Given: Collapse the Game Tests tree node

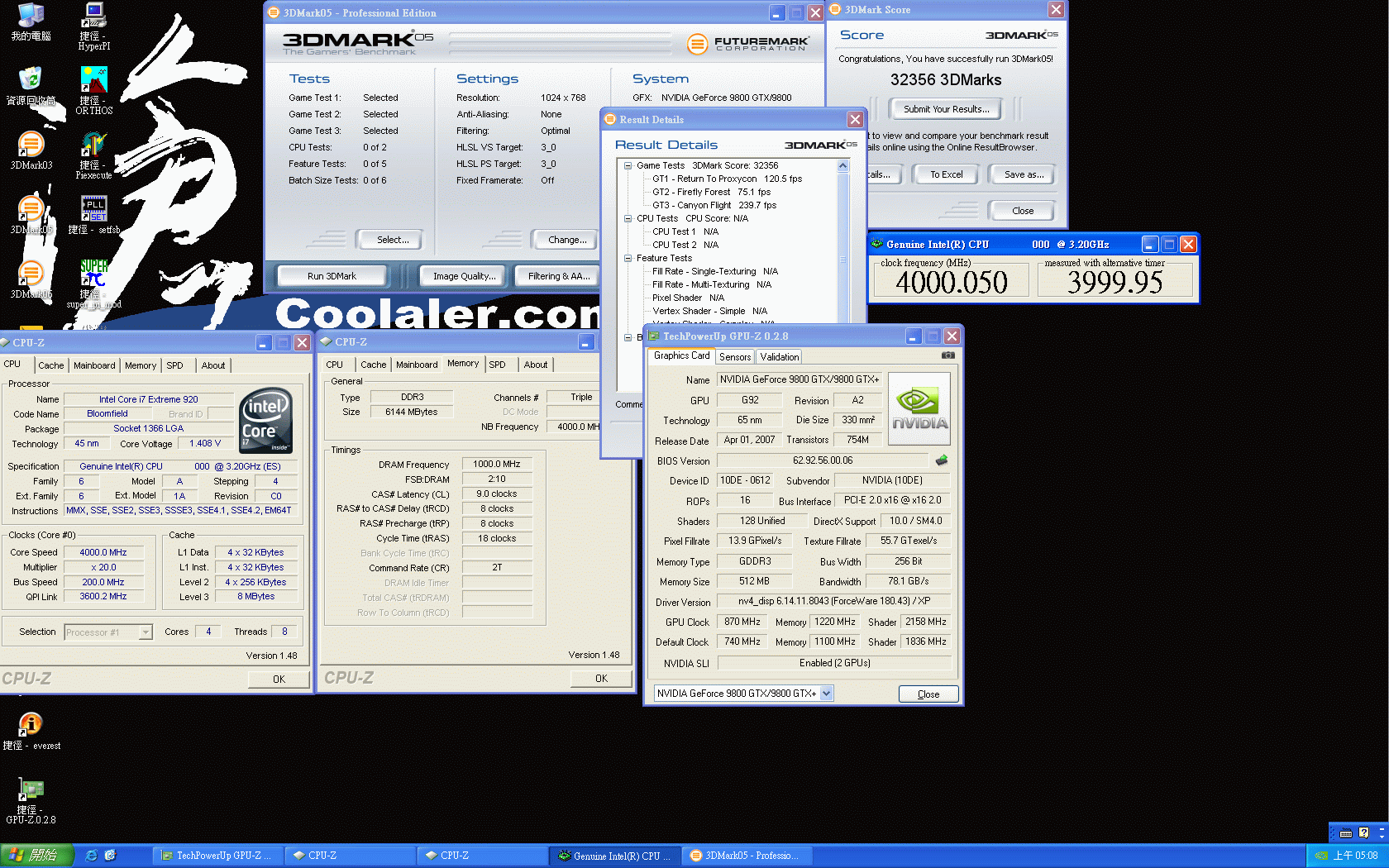Looking at the screenshot, I should 628,165.
